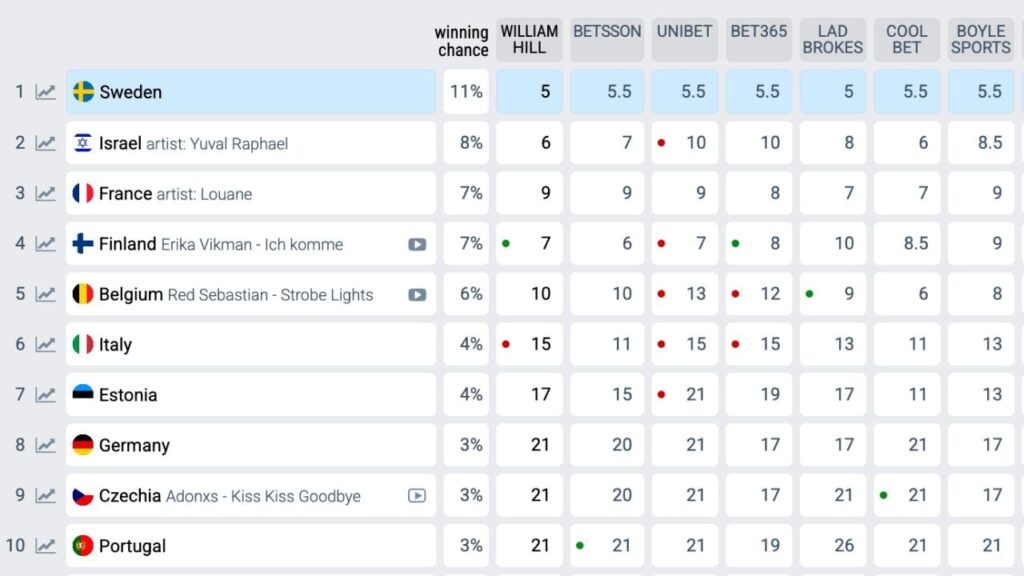
Task: Click the France flag icon
Action: pyautogui.click(x=83, y=193)
